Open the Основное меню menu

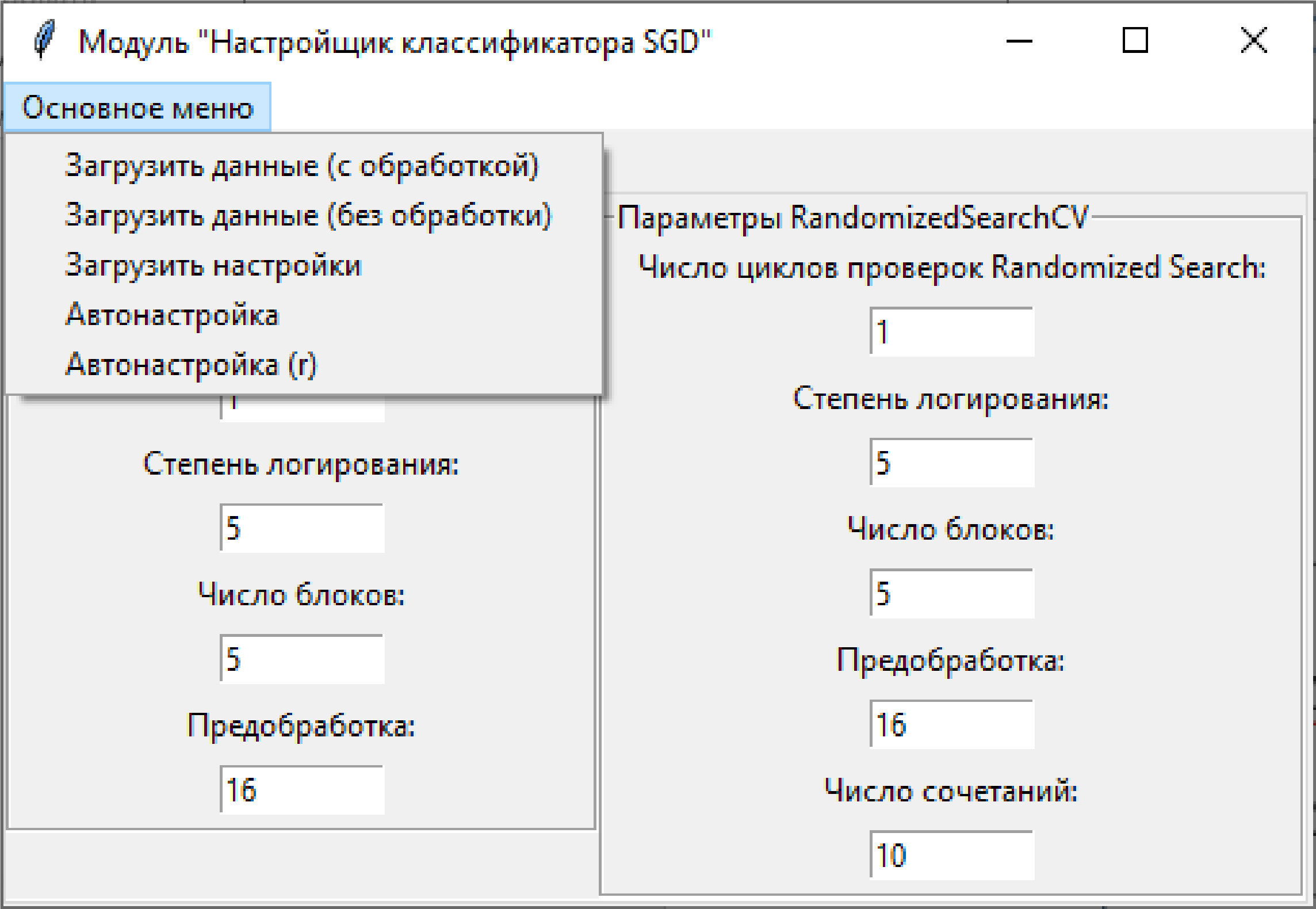137,108
